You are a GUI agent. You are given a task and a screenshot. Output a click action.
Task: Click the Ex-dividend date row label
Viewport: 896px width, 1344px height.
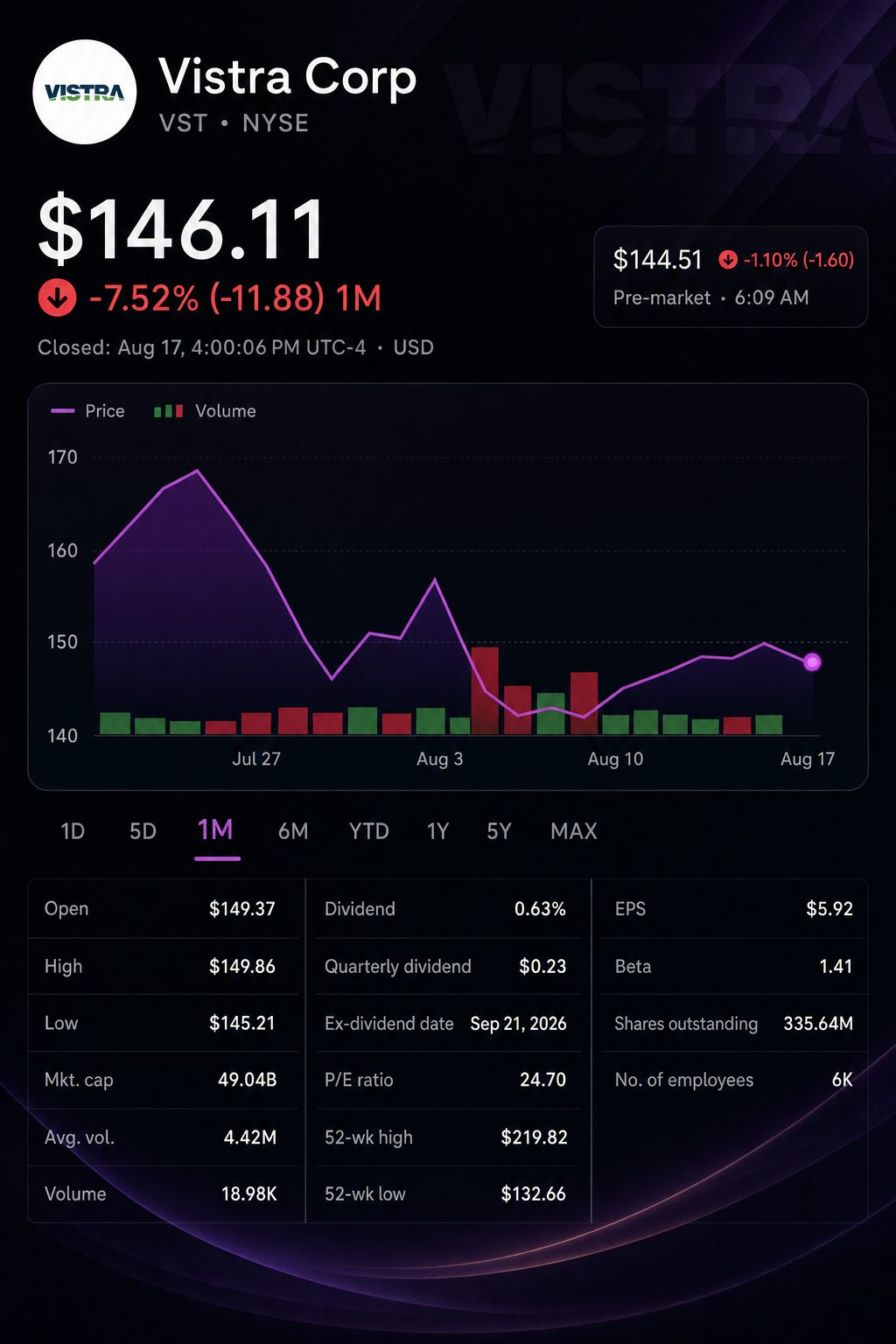(388, 1024)
